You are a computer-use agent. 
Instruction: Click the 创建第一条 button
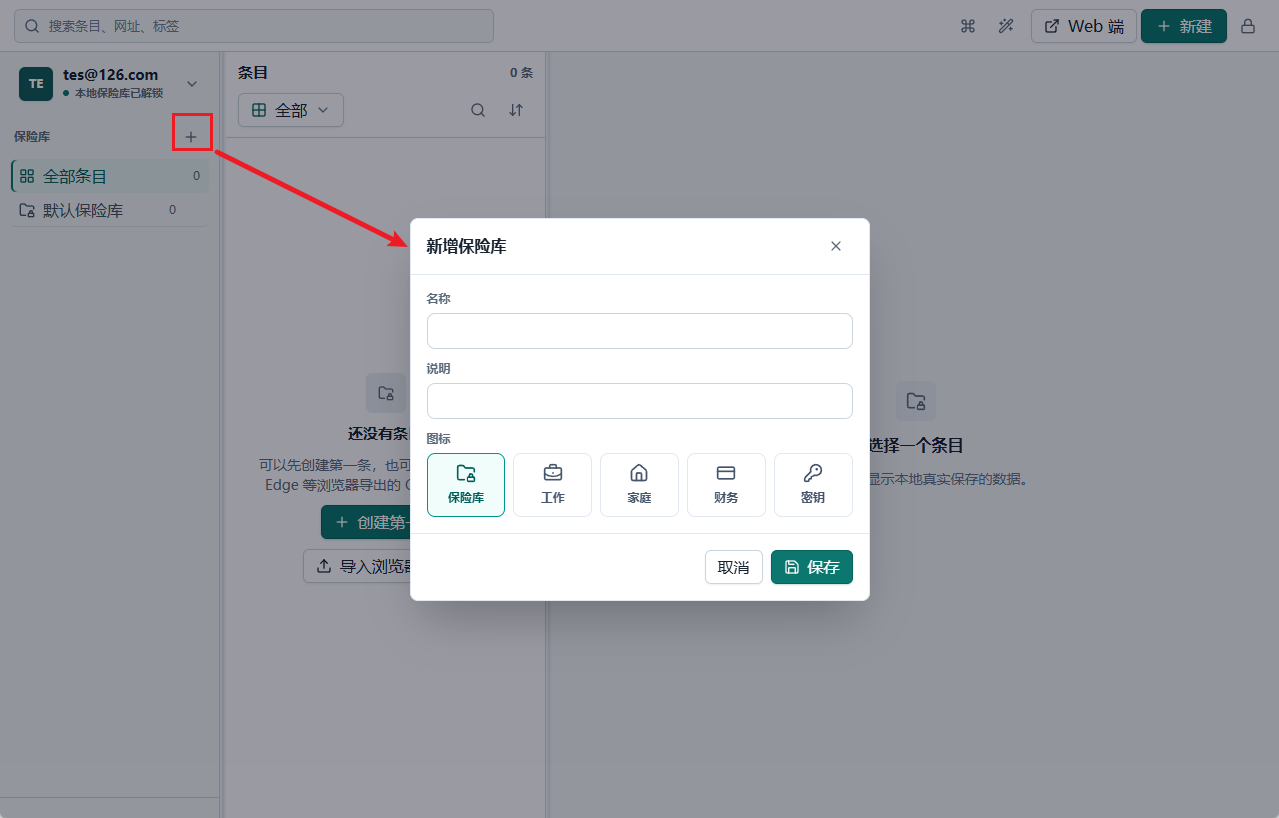pos(366,522)
